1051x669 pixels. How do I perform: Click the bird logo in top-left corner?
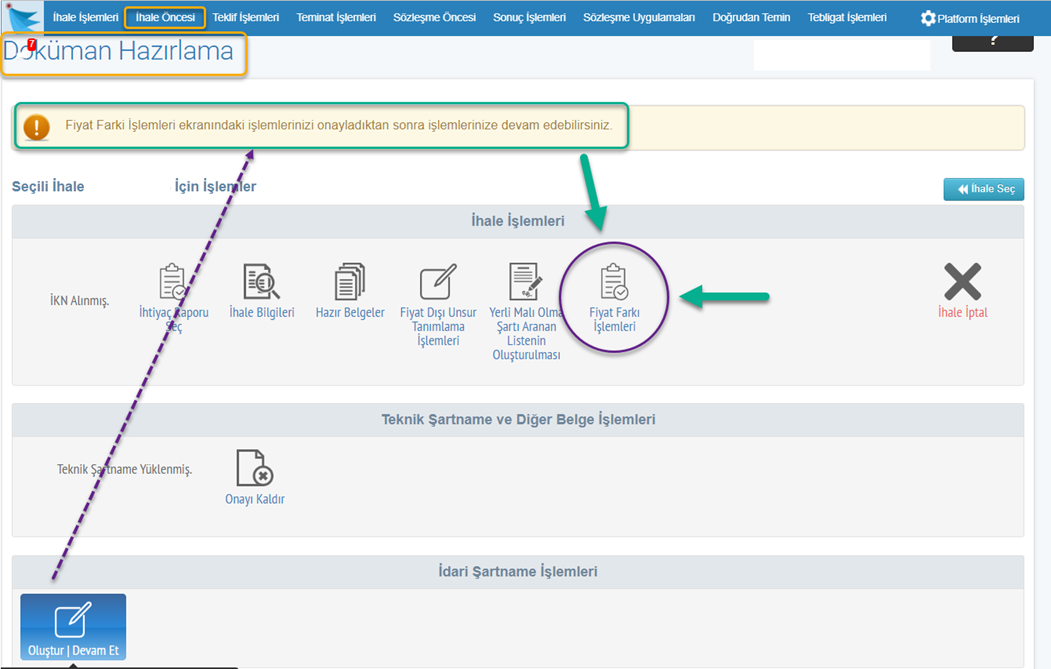pos(25,18)
